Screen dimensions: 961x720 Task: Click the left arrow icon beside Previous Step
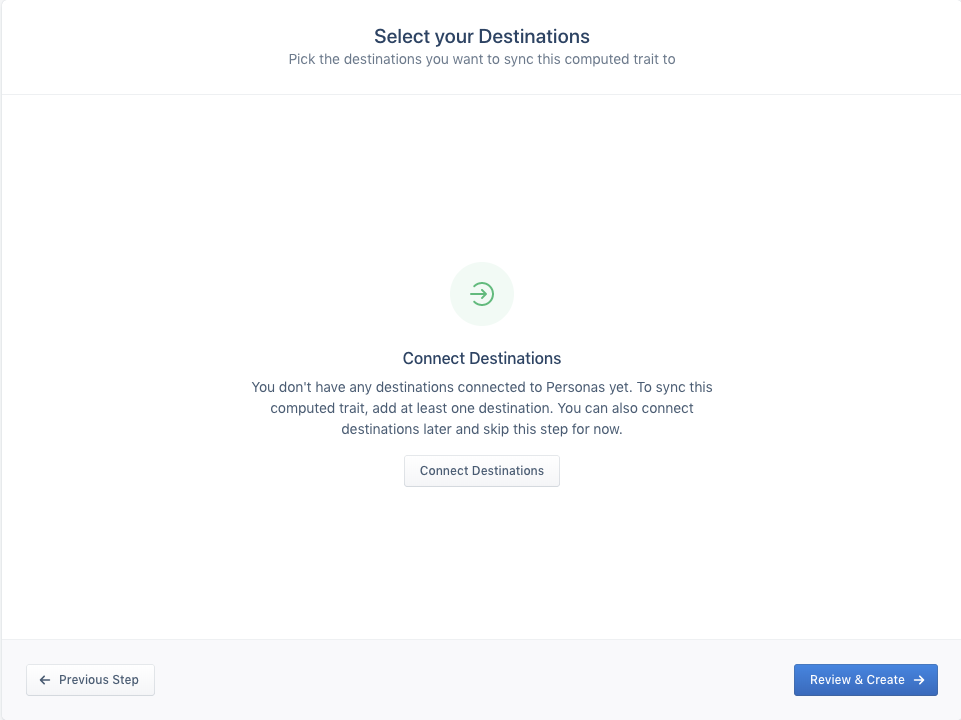[45, 680]
